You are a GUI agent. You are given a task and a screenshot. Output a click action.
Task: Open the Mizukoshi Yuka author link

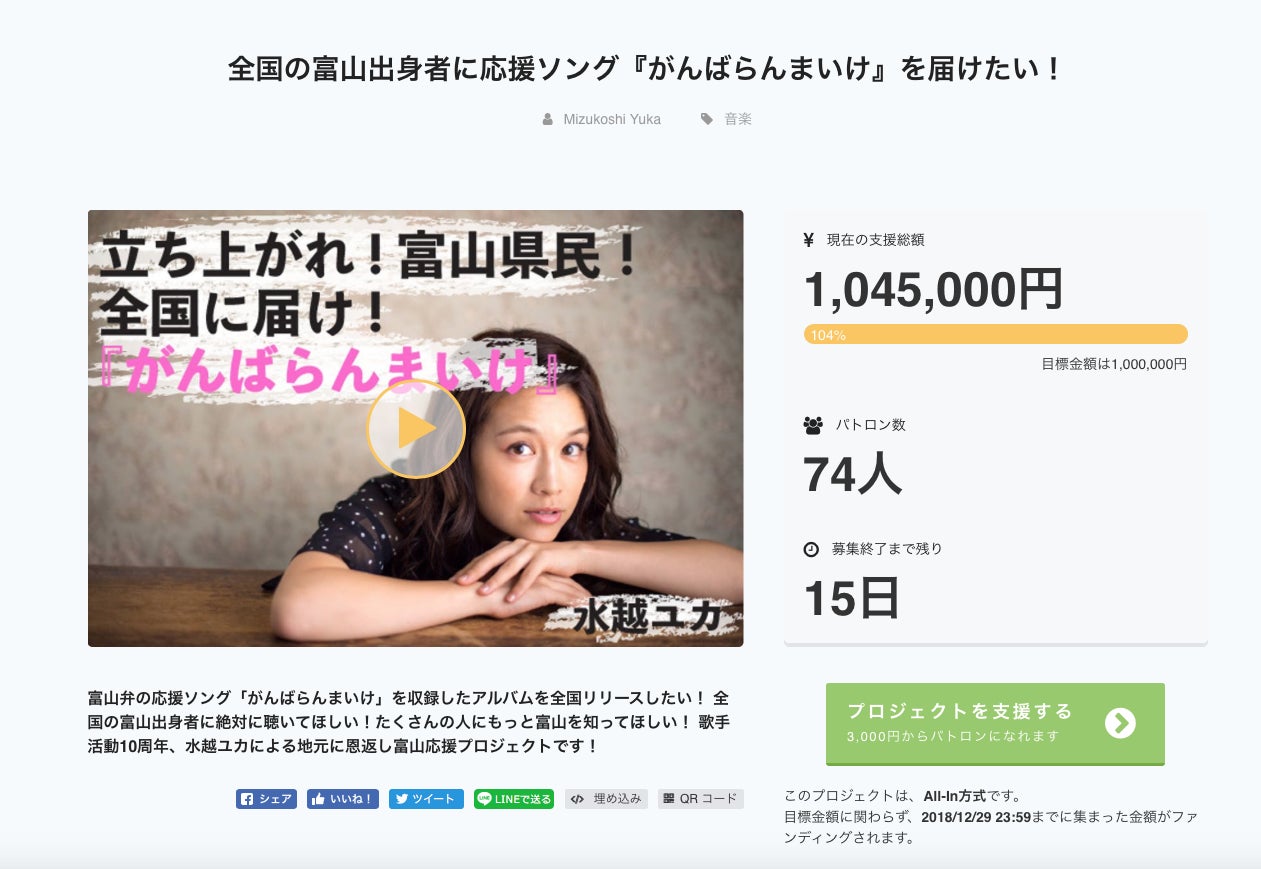point(612,119)
